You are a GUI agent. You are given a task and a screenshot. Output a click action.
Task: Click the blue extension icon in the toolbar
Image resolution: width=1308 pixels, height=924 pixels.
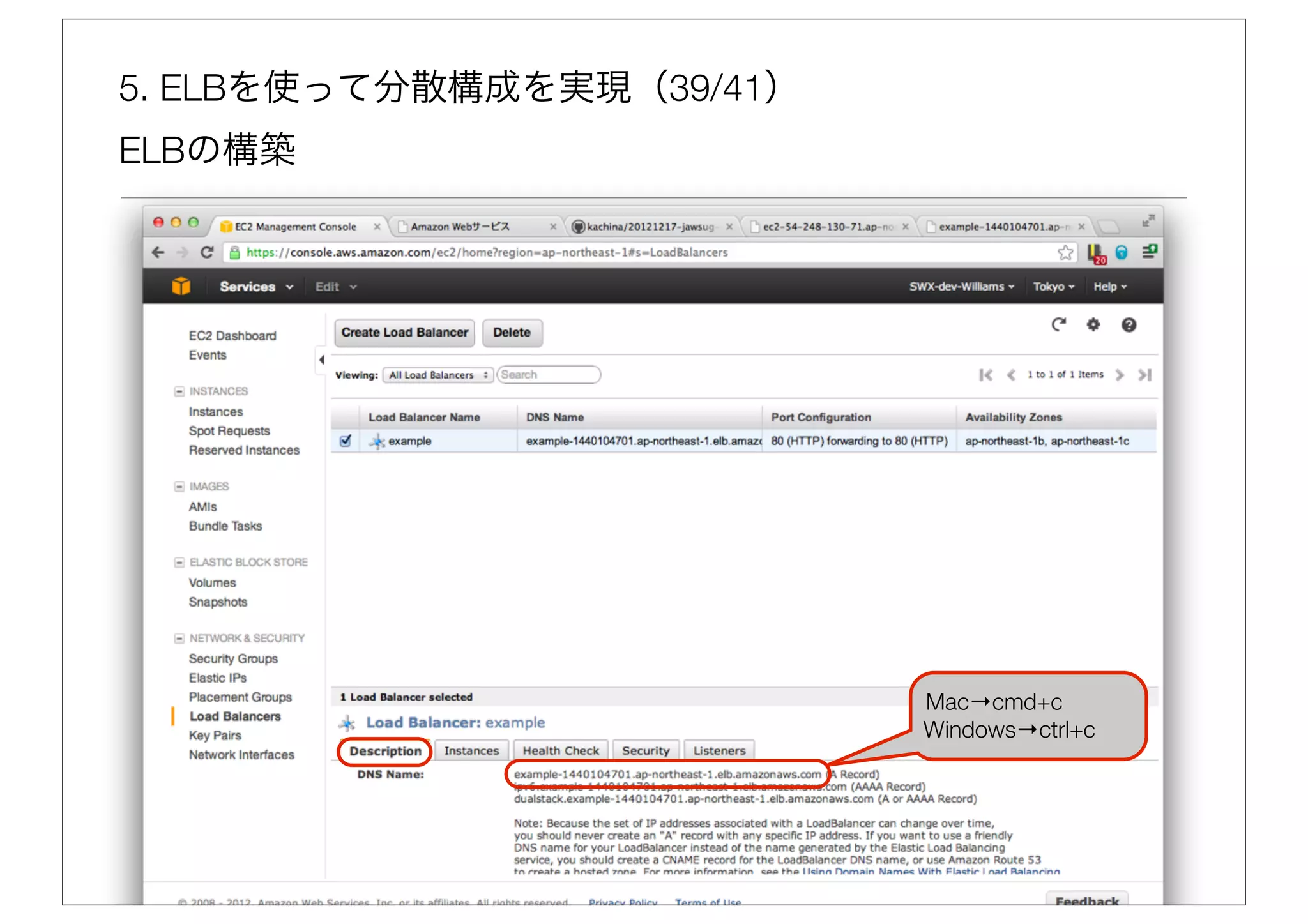click(x=1121, y=252)
